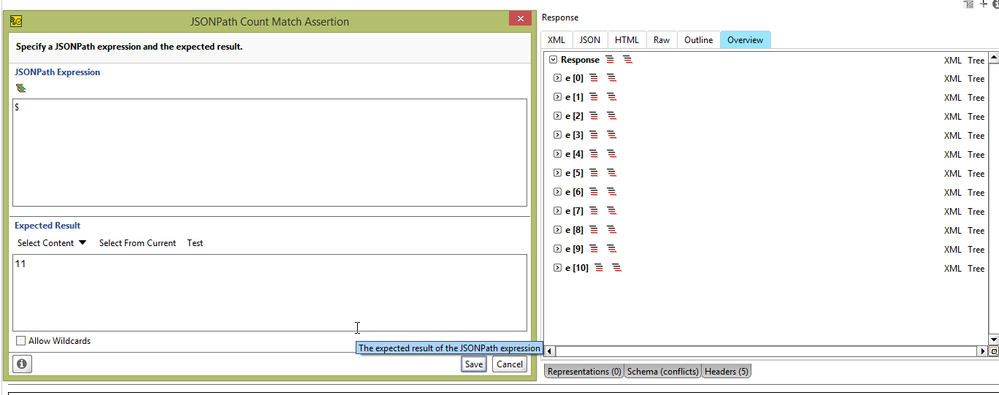Screen dimensions: 999x395
Task: Expand the e [7] node
Action: pyautogui.click(x=557, y=211)
